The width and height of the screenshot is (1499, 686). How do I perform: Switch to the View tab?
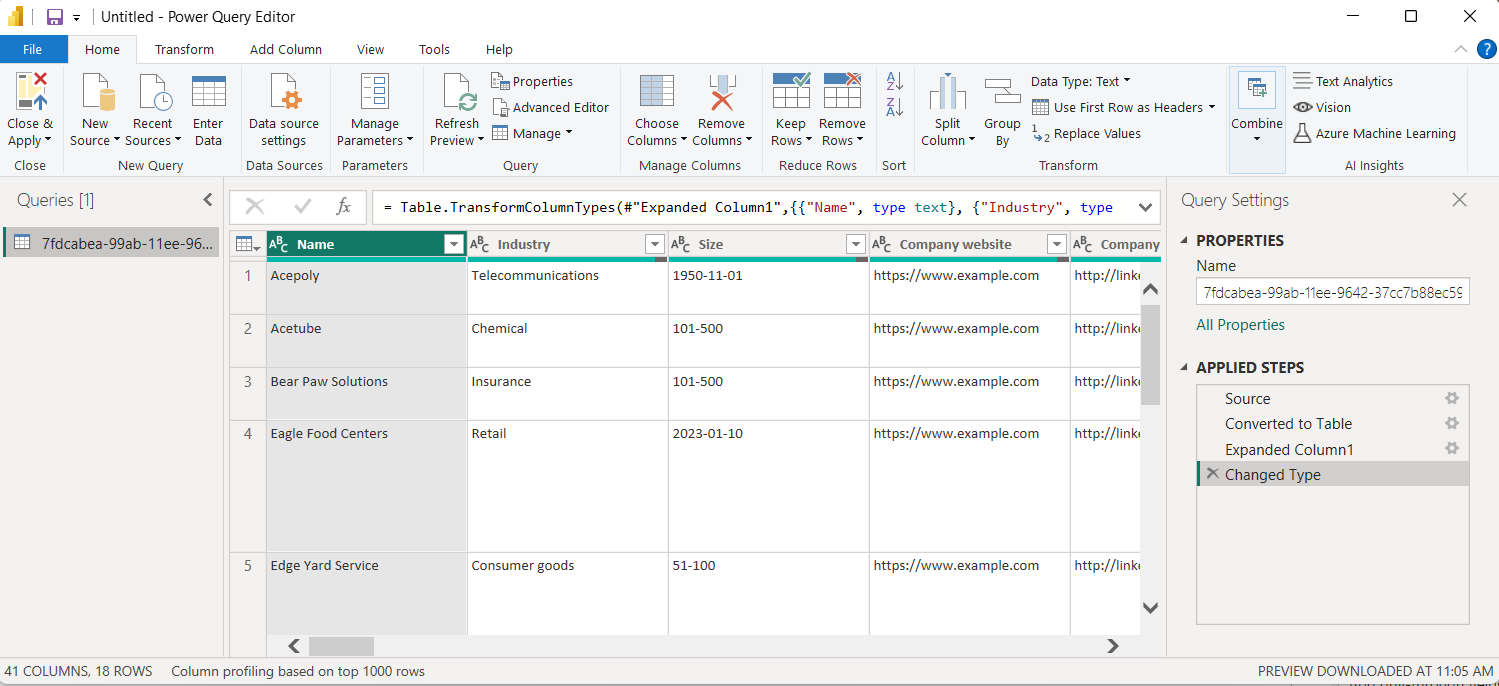tap(370, 49)
